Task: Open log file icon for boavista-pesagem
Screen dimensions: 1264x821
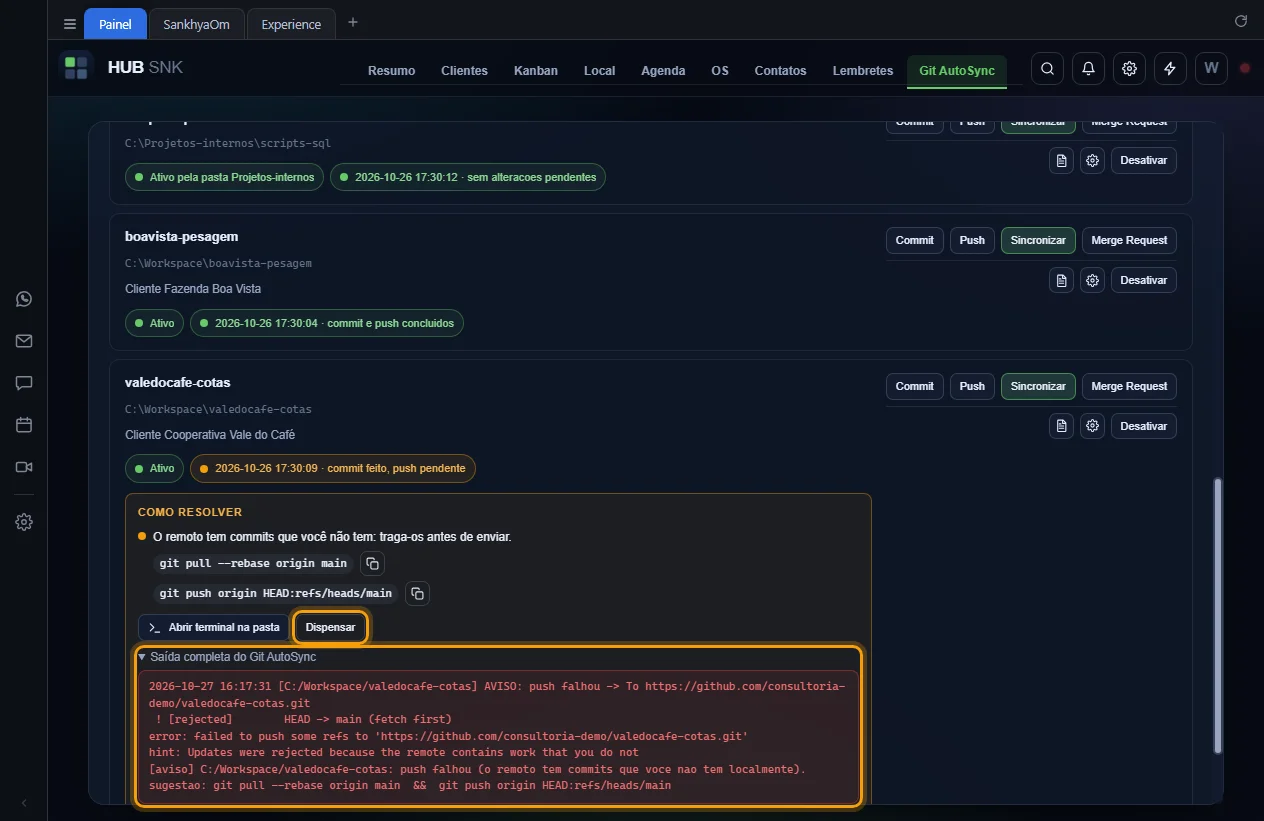Action: pos(1061,280)
